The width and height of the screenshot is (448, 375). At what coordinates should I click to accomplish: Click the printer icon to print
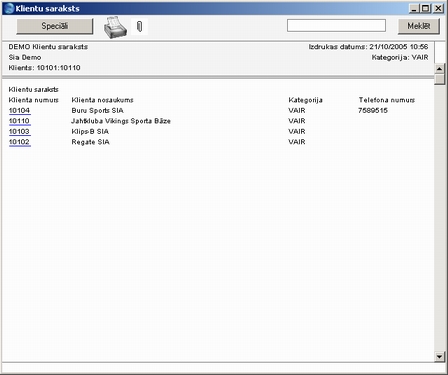[115, 27]
